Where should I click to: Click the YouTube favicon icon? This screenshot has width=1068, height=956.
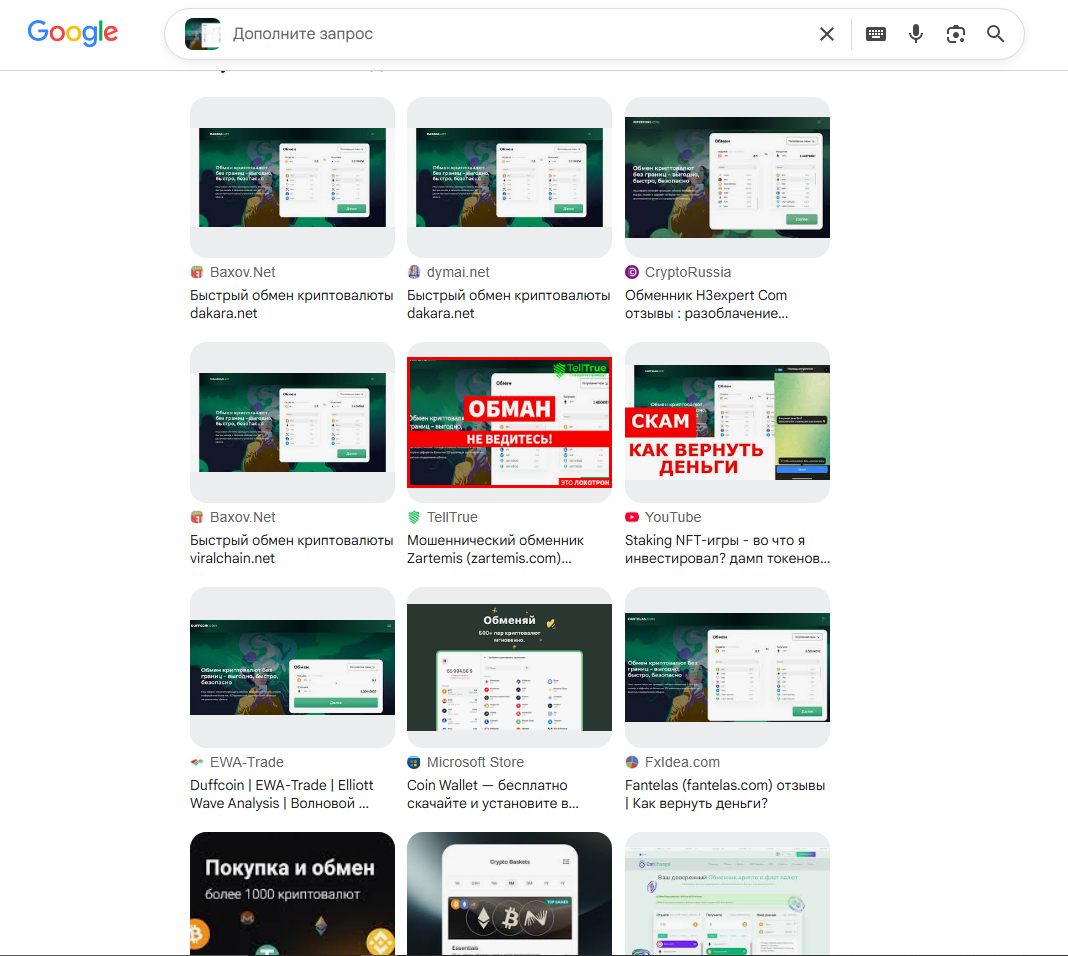632,517
